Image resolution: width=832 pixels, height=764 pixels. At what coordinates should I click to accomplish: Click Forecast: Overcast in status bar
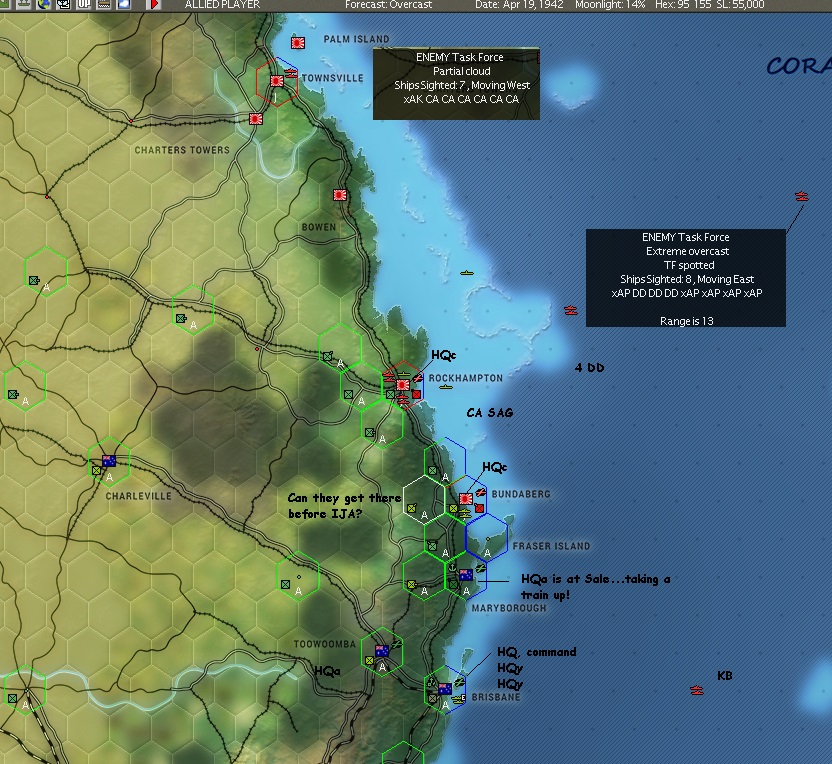pos(388,5)
